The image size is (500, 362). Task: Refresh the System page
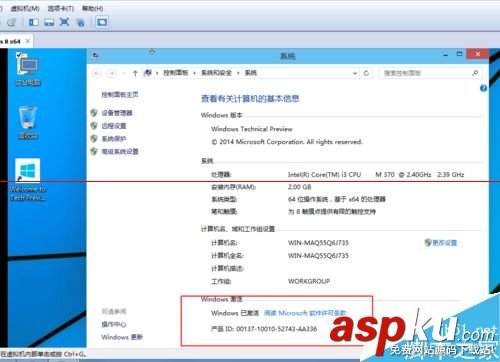click(x=366, y=73)
